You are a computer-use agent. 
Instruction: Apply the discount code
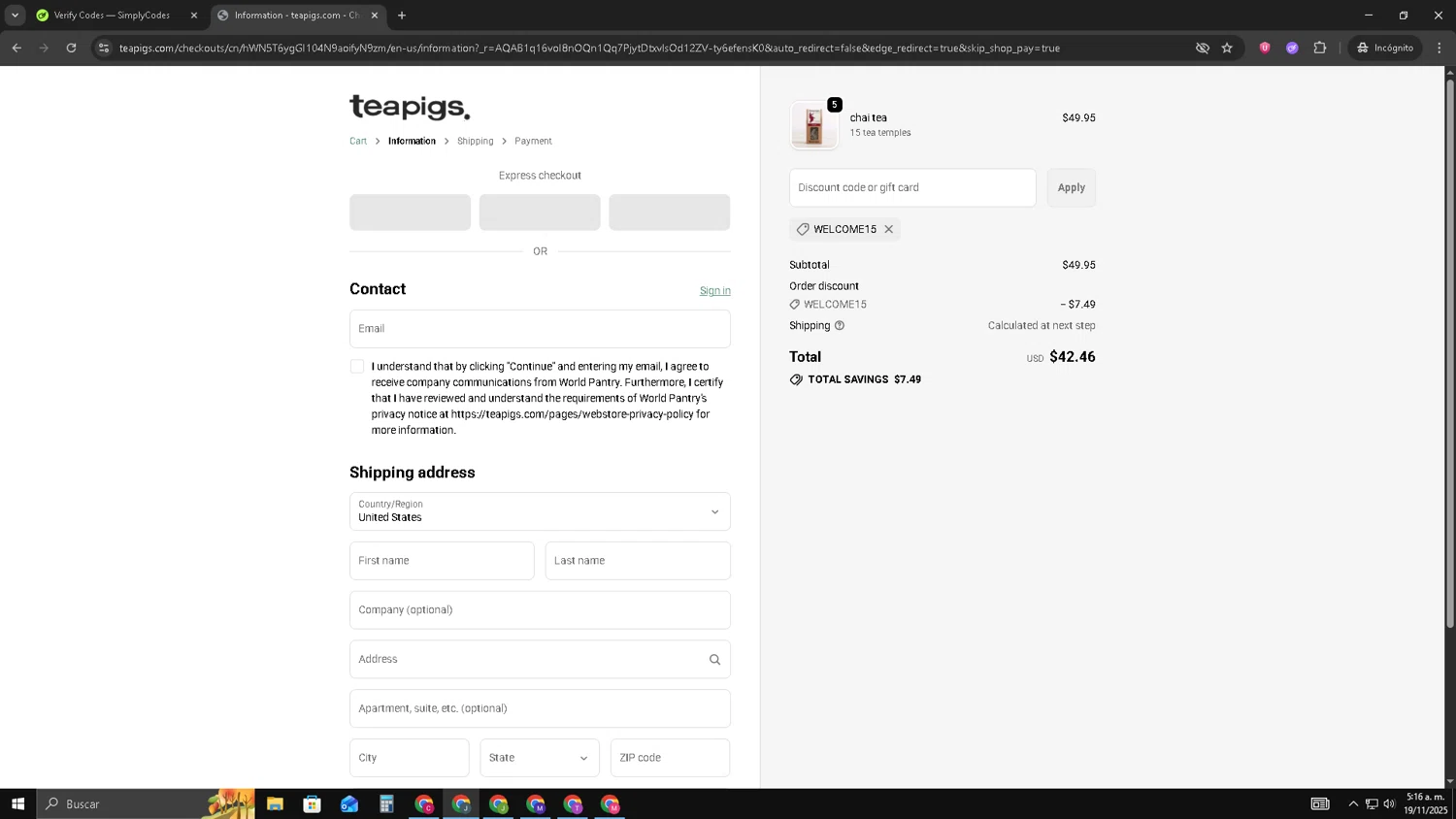[1072, 187]
